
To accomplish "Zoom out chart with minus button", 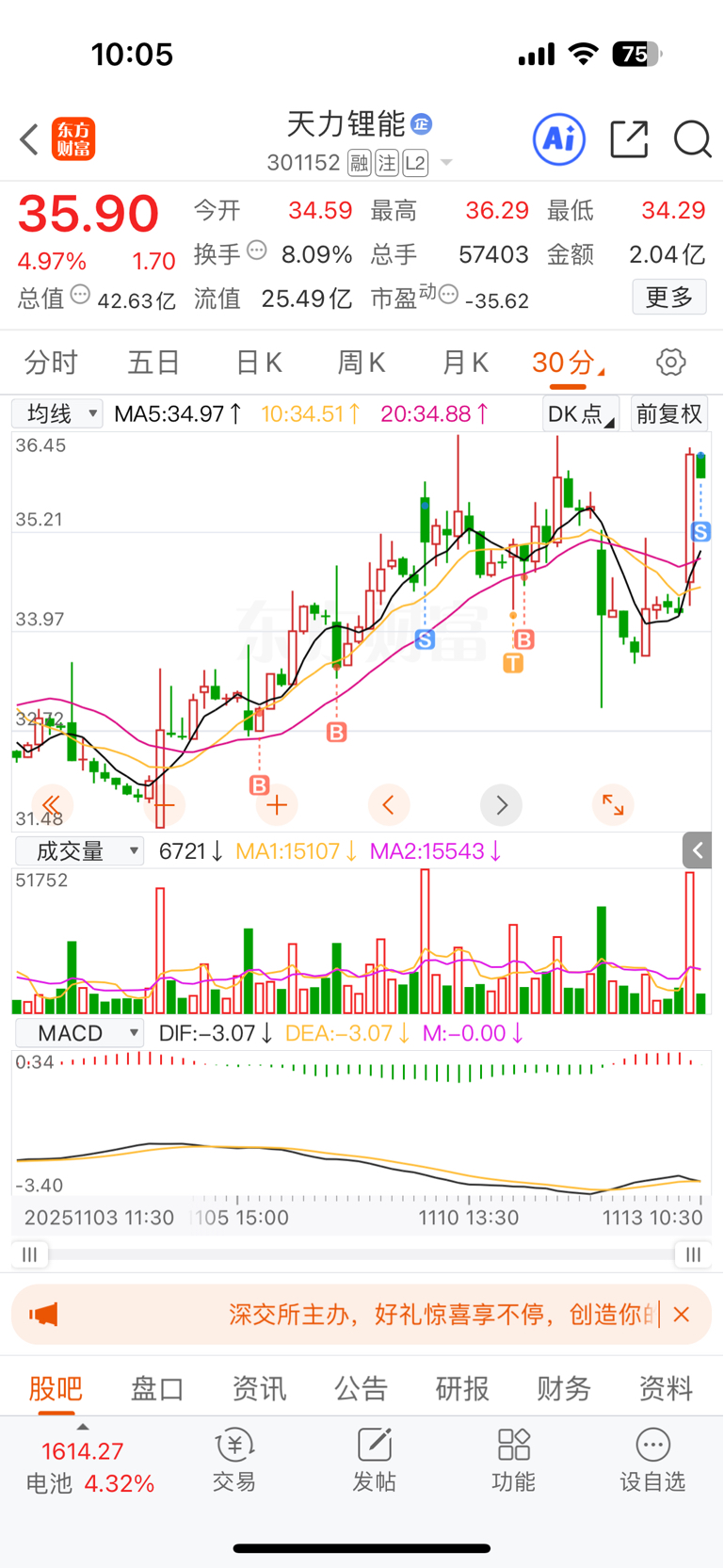I will pyautogui.click(x=165, y=804).
